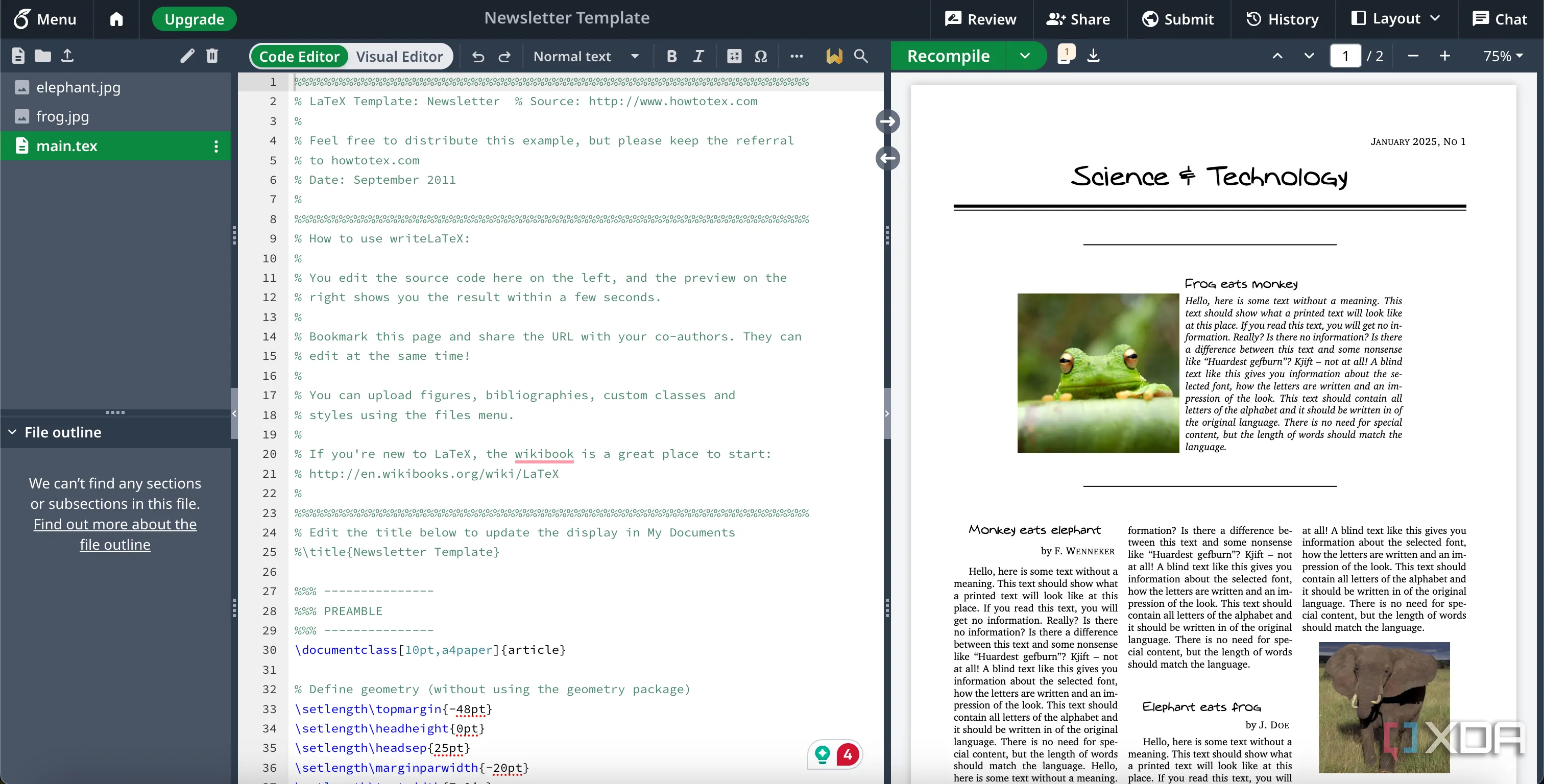This screenshot has width=1544, height=784.
Task: Open the Share dialog
Action: [1078, 19]
